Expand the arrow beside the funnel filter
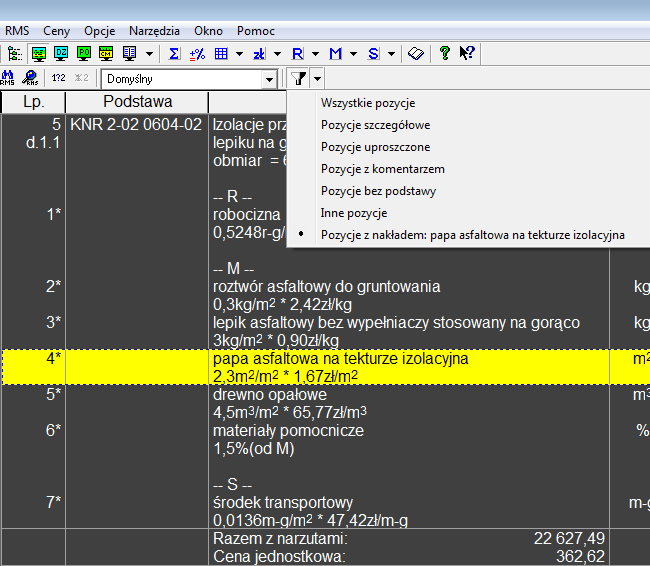Screen dimensions: 650x566 click(317, 78)
